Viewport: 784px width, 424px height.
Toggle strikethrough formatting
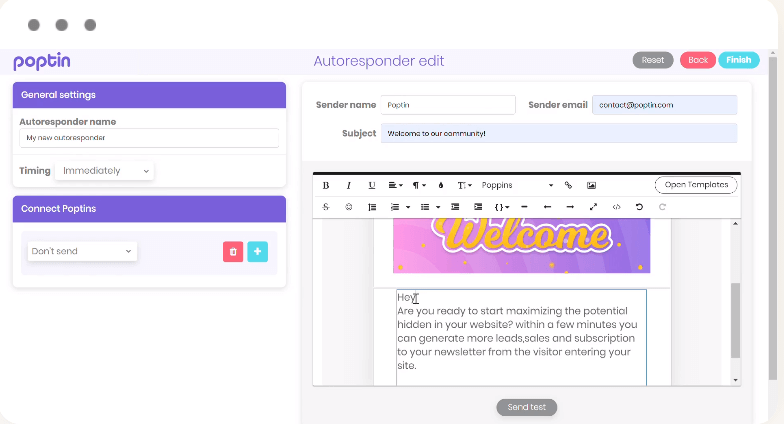(x=326, y=207)
